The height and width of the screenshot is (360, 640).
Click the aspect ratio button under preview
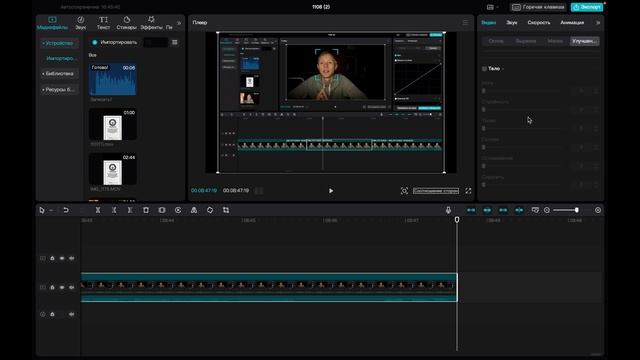click(x=436, y=191)
